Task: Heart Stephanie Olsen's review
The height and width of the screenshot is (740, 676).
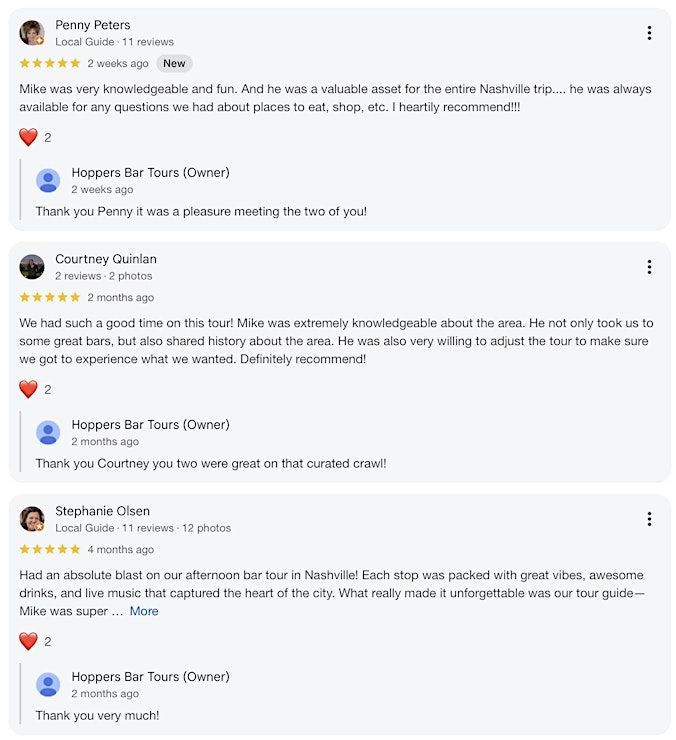Action: coord(28,642)
